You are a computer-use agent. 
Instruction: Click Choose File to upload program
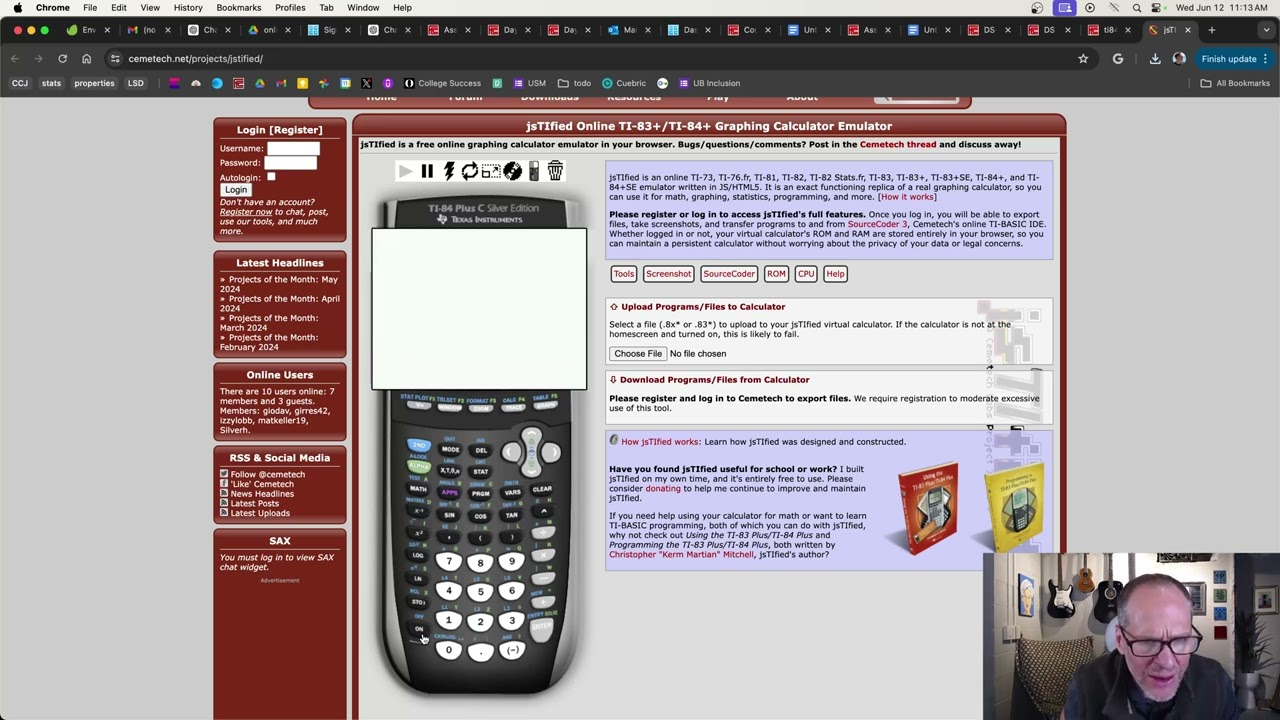pyautogui.click(x=638, y=354)
